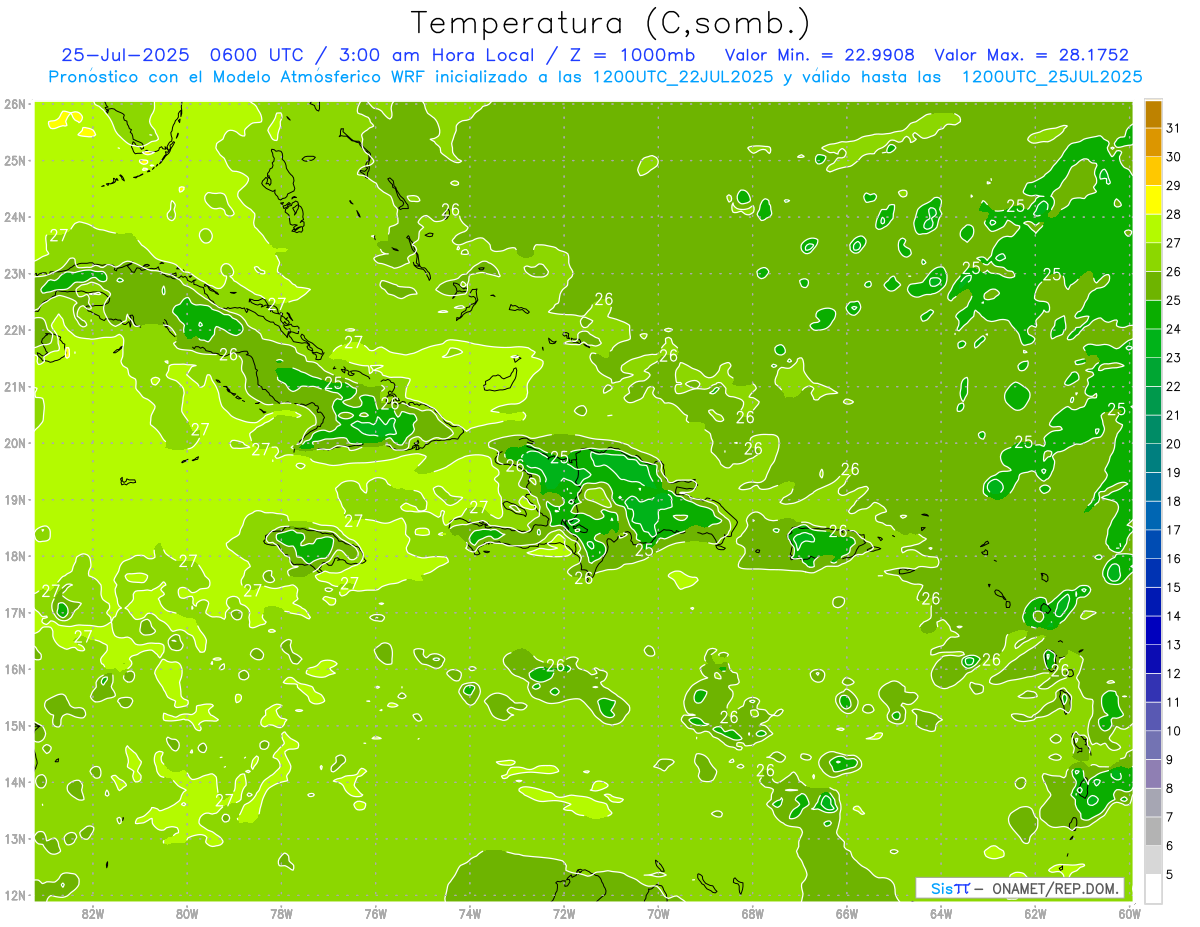Click the 16N latitude axis label

coord(14,669)
